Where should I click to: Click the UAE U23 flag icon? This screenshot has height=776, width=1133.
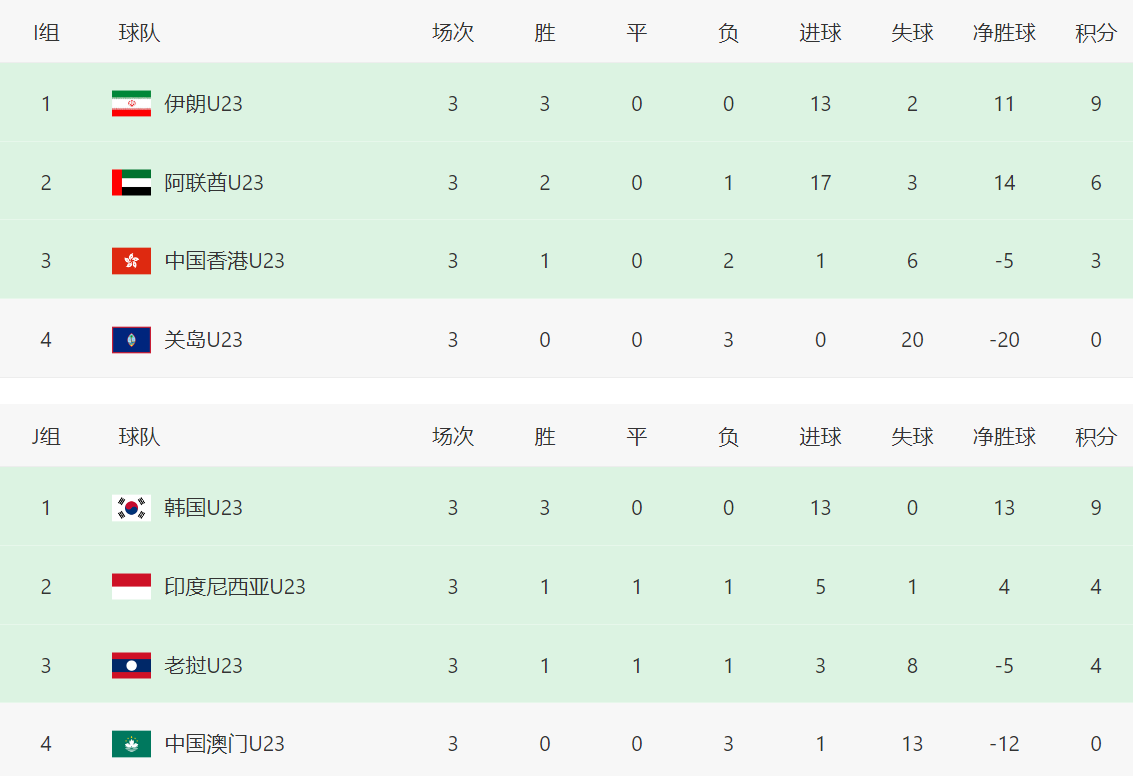131,183
